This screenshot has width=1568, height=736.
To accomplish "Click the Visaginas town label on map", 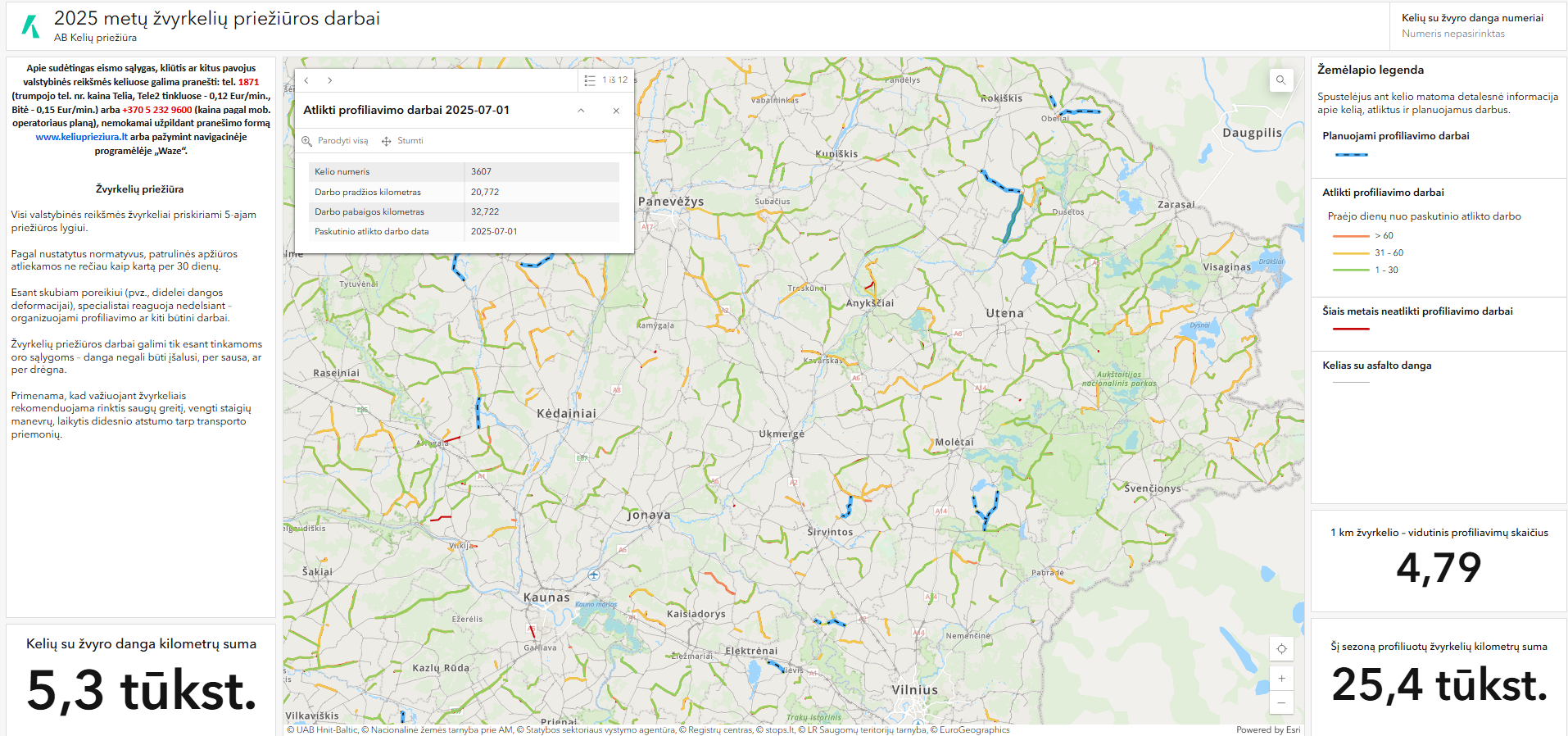I will click(x=1226, y=266).
